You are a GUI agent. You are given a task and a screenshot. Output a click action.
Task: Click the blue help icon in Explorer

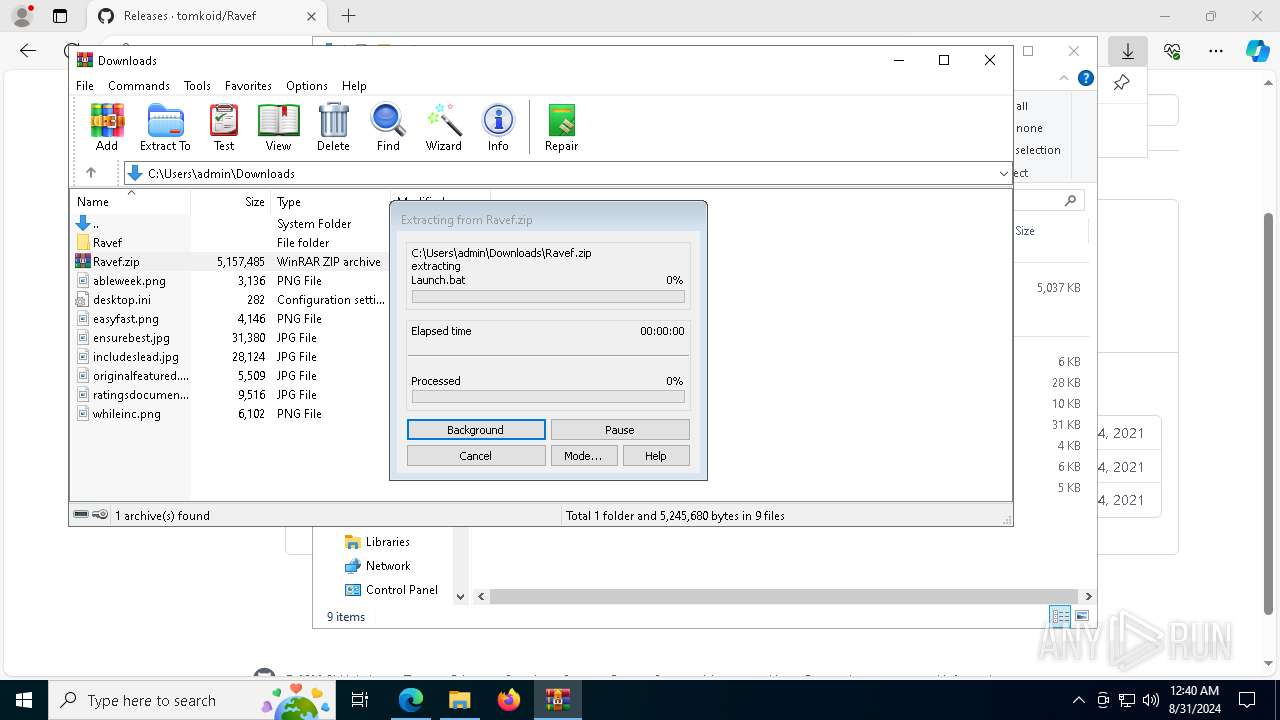pos(1085,78)
